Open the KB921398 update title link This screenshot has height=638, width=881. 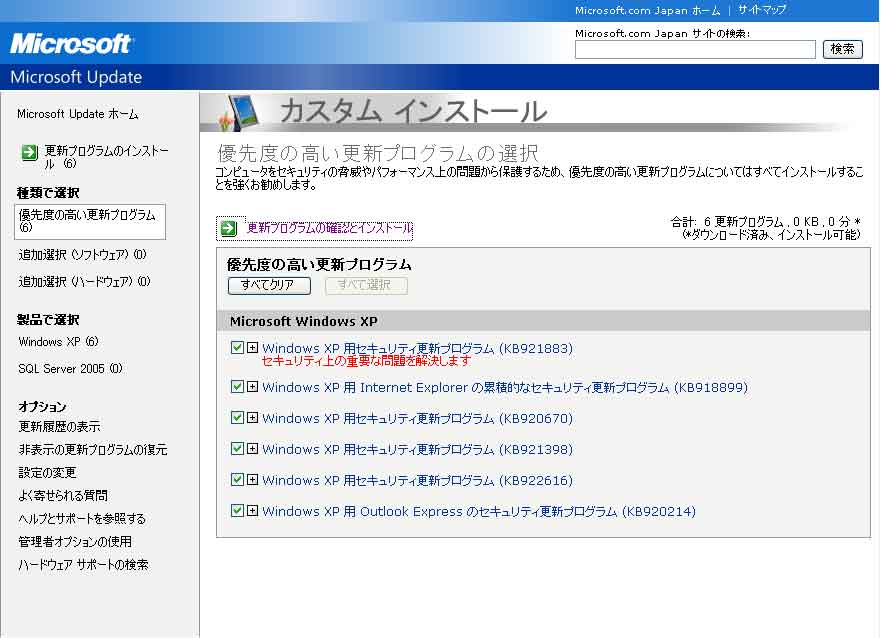pyautogui.click(x=417, y=449)
